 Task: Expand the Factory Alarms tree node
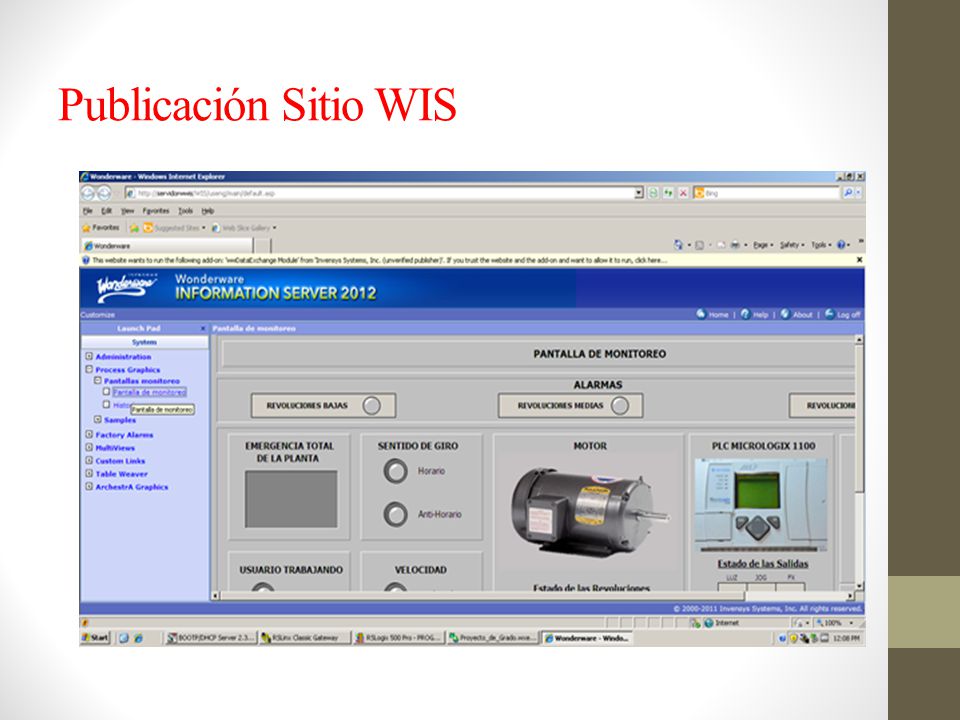point(89,435)
